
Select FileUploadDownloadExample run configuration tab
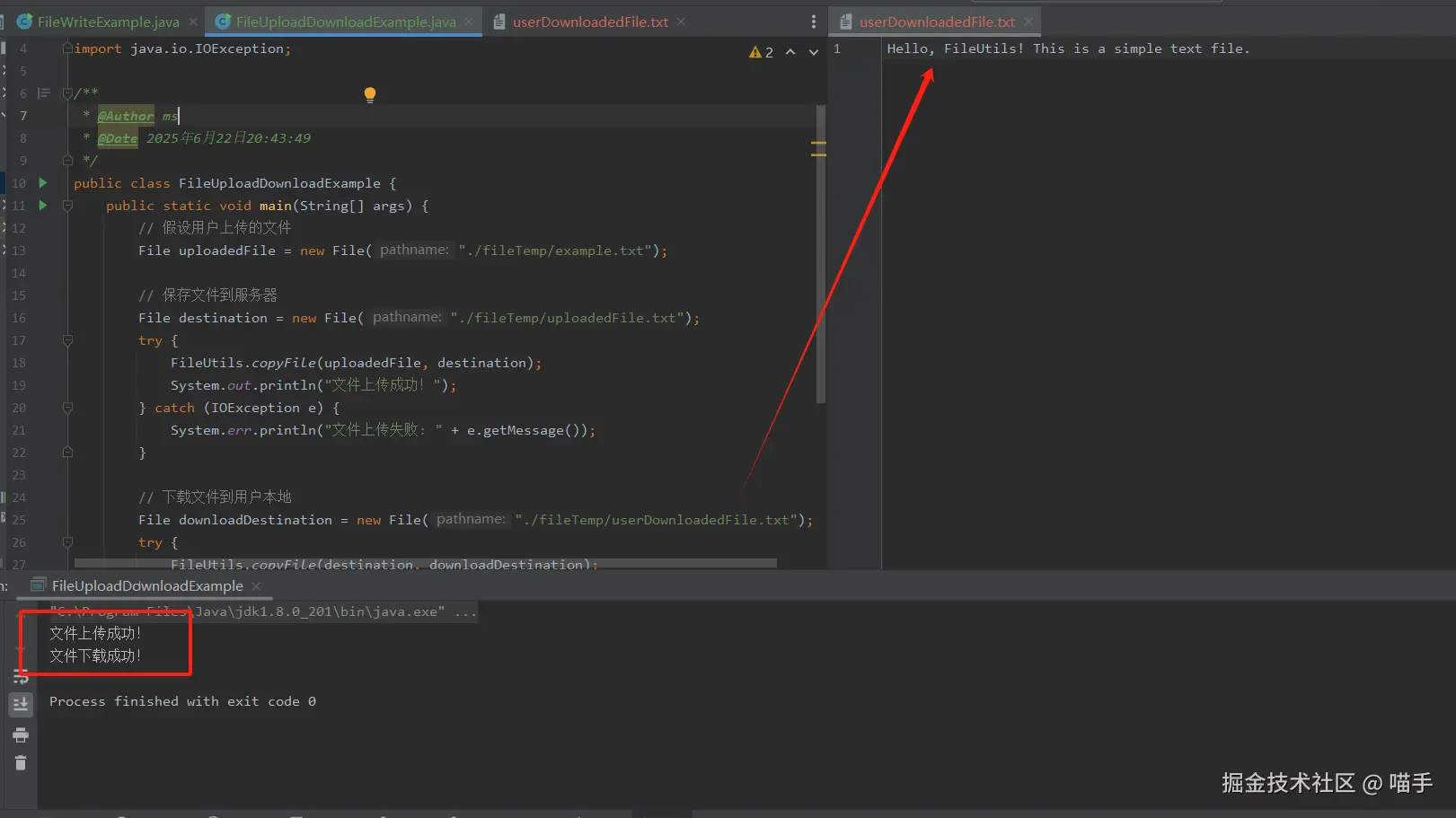tap(146, 585)
